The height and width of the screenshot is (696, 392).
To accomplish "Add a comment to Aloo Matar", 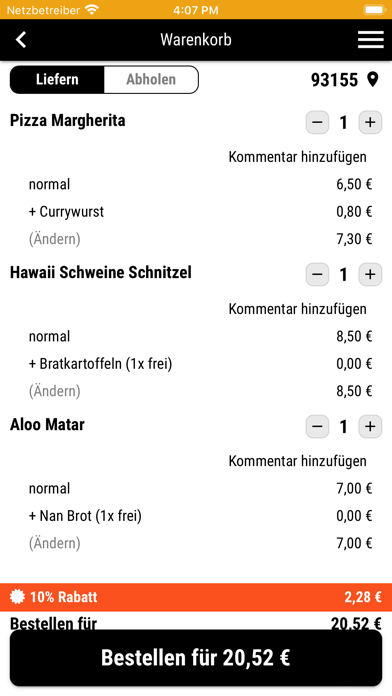I will [297, 461].
